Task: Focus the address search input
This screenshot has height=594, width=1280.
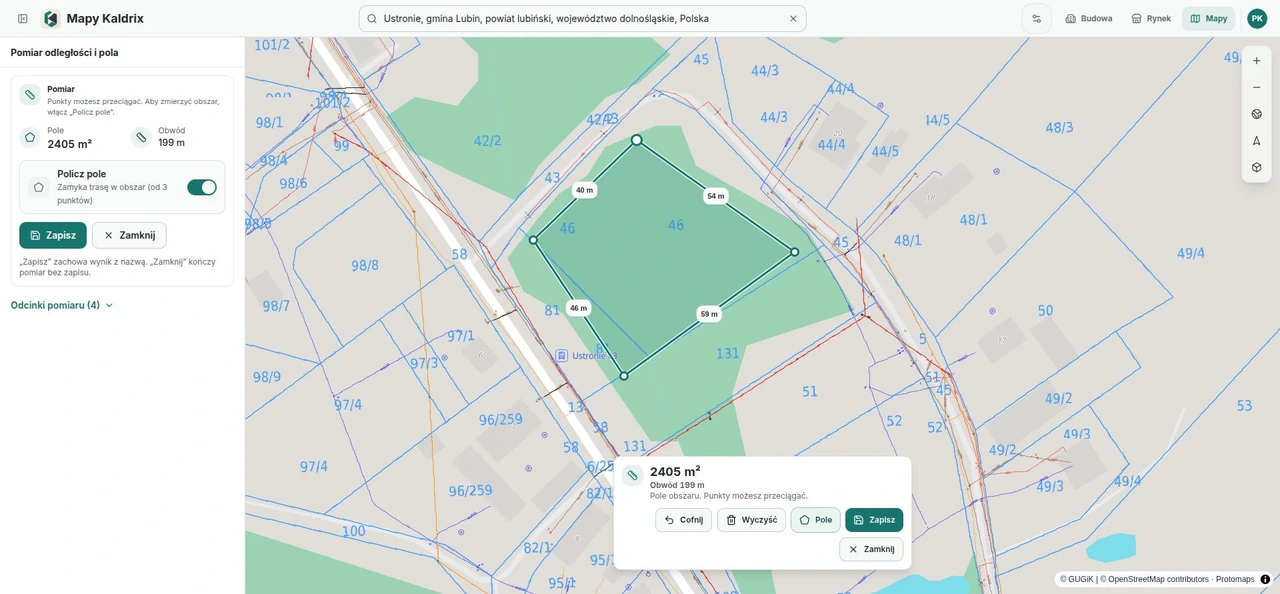Action: point(582,18)
